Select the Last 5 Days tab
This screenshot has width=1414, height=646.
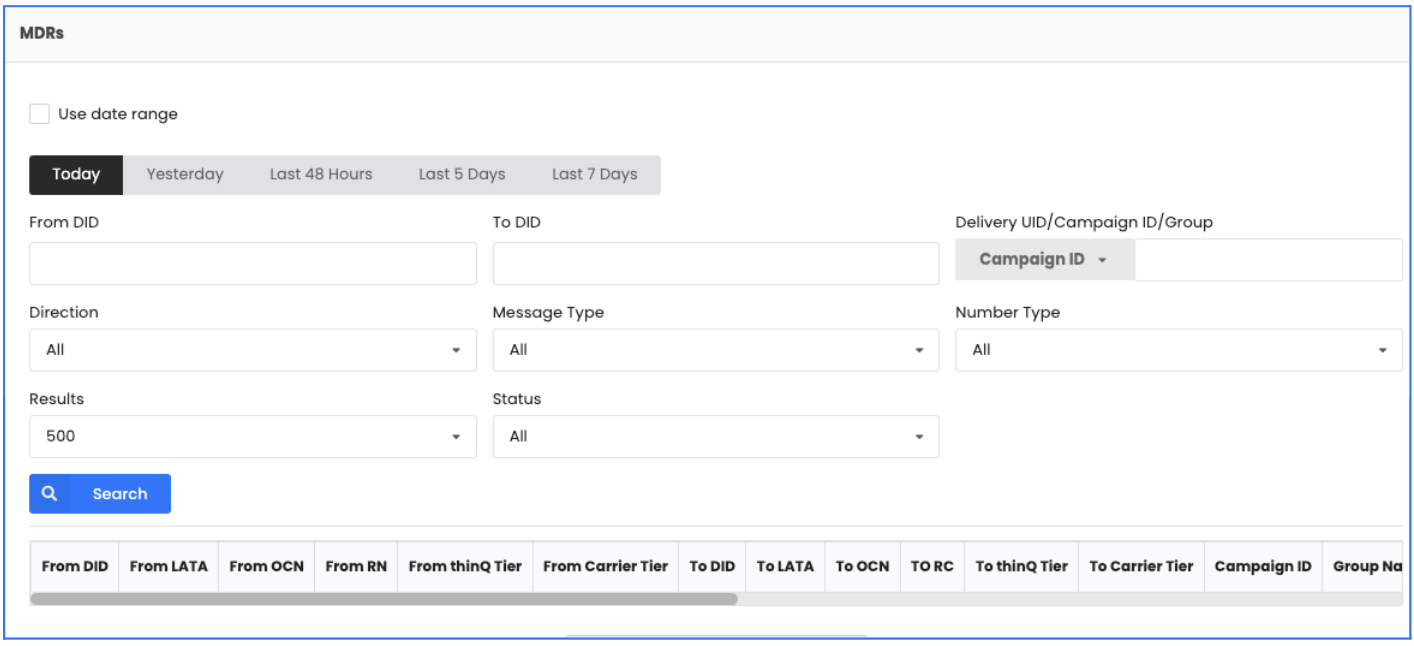point(461,174)
